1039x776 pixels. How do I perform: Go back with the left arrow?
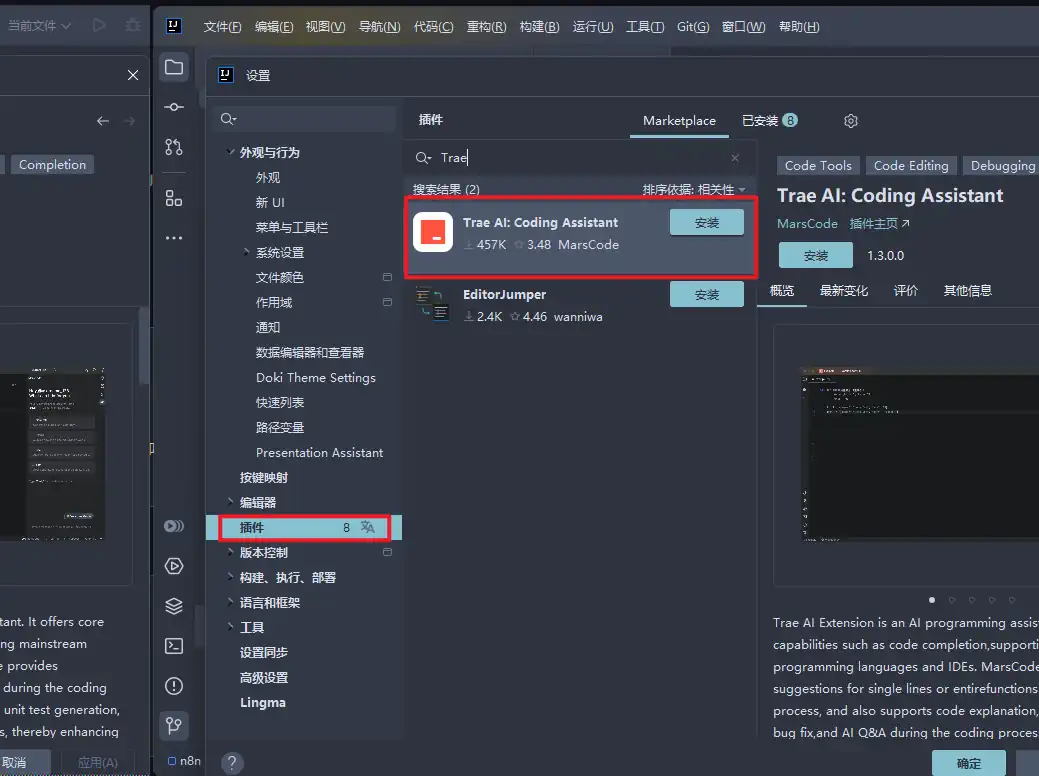point(103,121)
